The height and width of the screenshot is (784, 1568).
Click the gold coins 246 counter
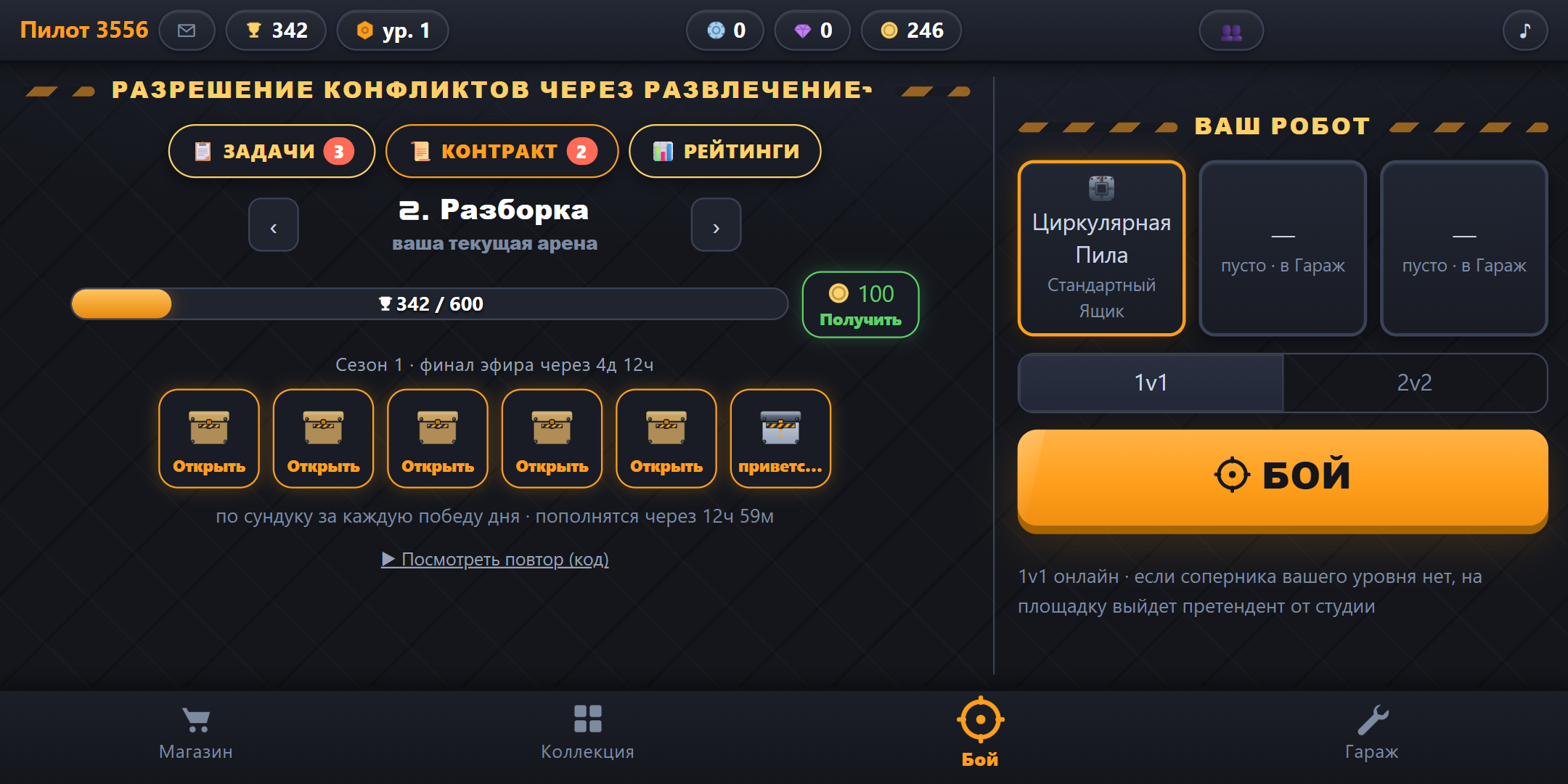point(911,30)
